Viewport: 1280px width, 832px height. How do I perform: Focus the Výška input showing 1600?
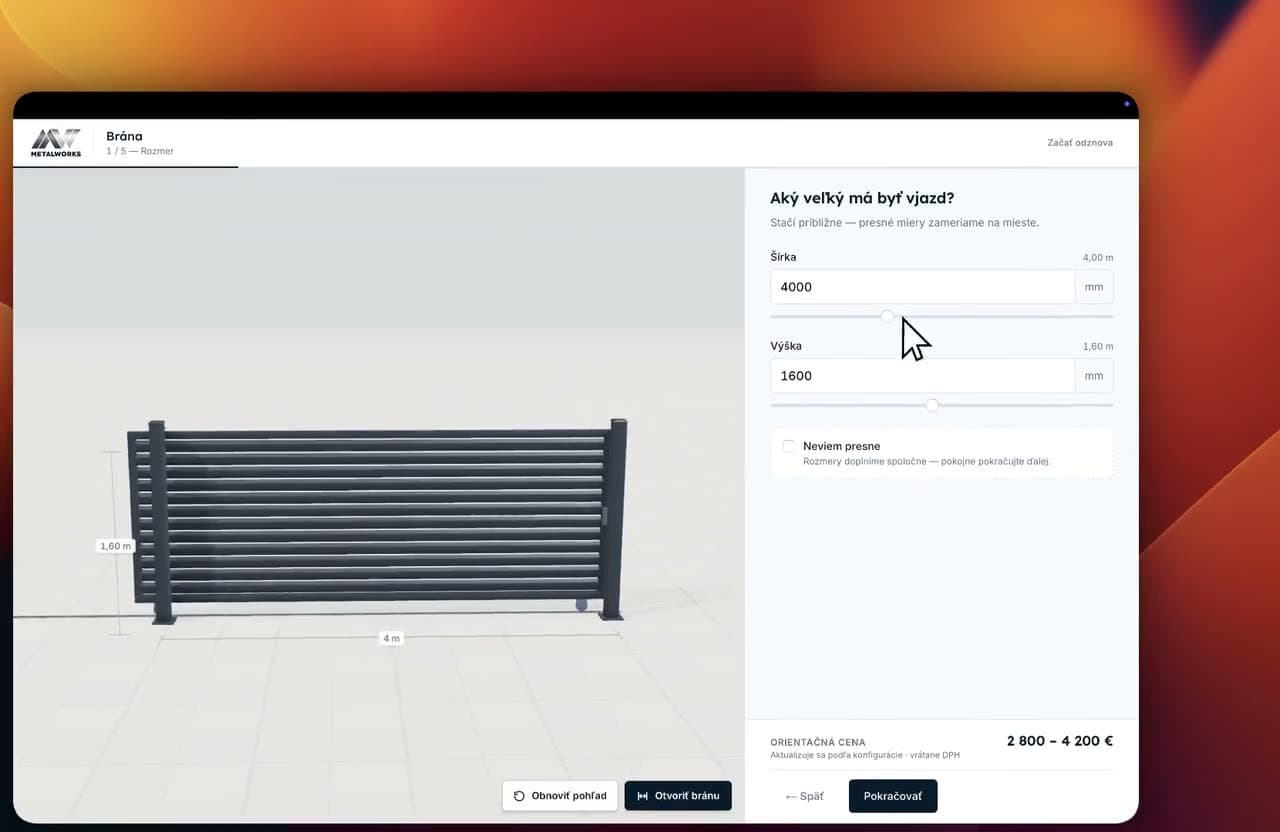coord(922,376)
